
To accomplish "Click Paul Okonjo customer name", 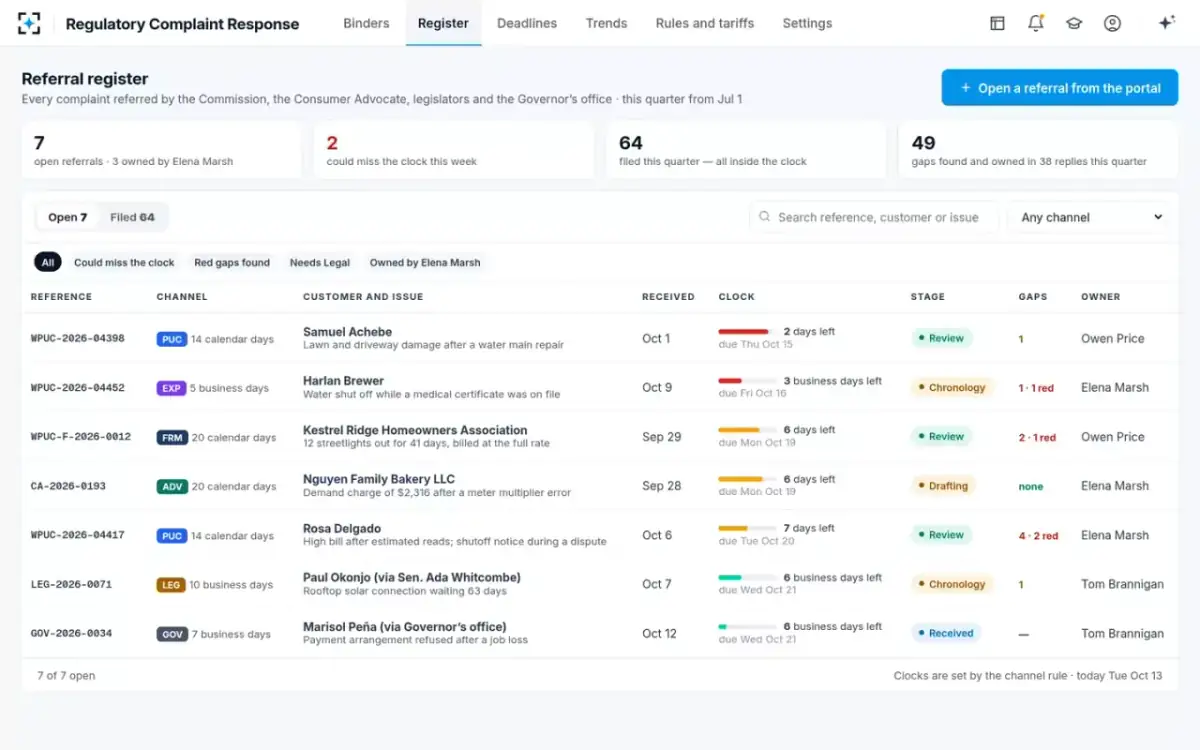I will tap(412, 578).
